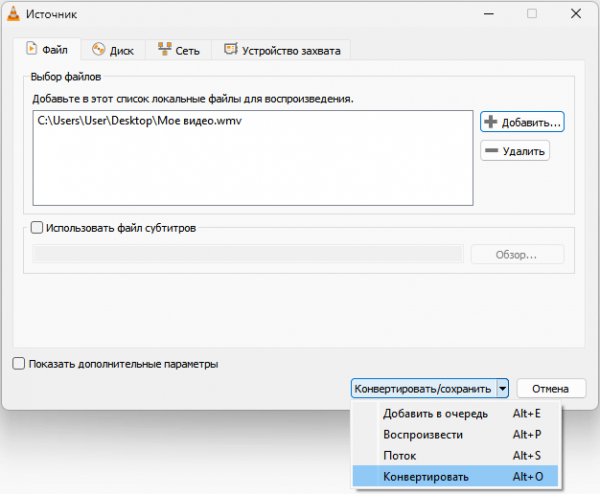
Task: Click the disabled Обзор... button
Action: 517,255
